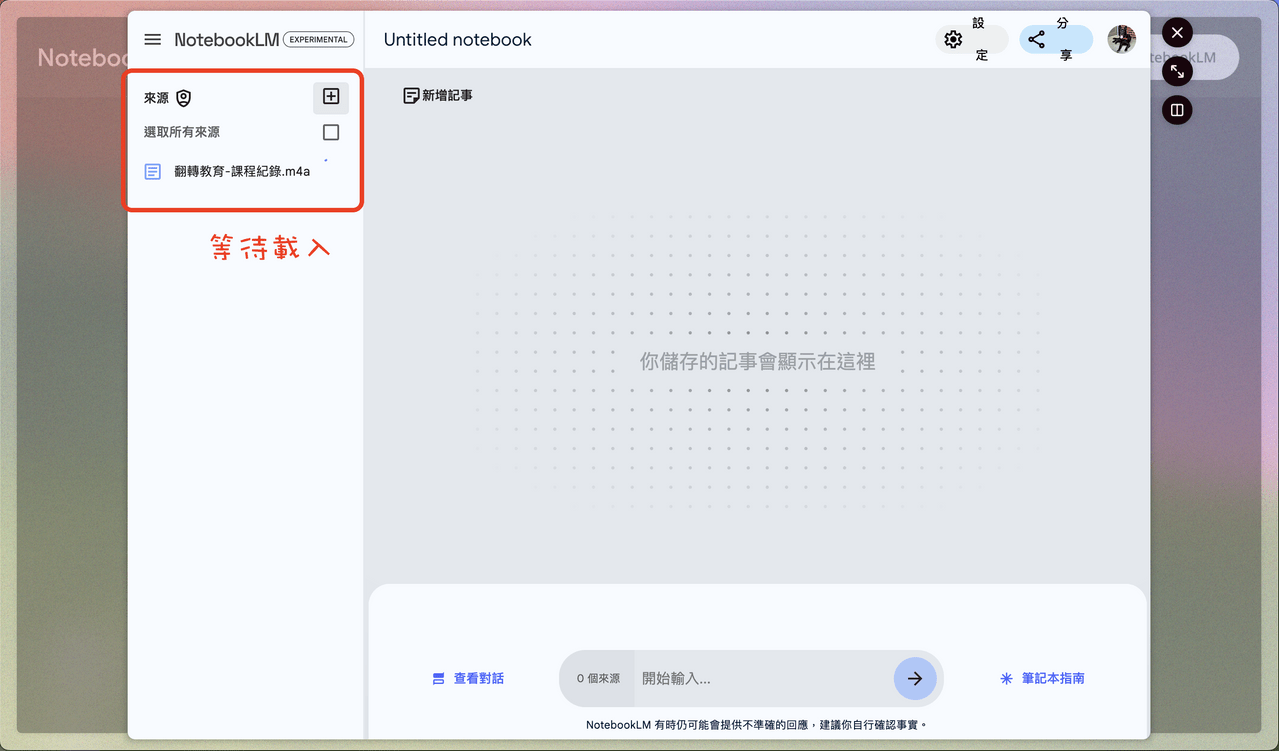Click the 分享 share button
The width and height of the screenshot is (1279, 751).
click(1055, 40)
